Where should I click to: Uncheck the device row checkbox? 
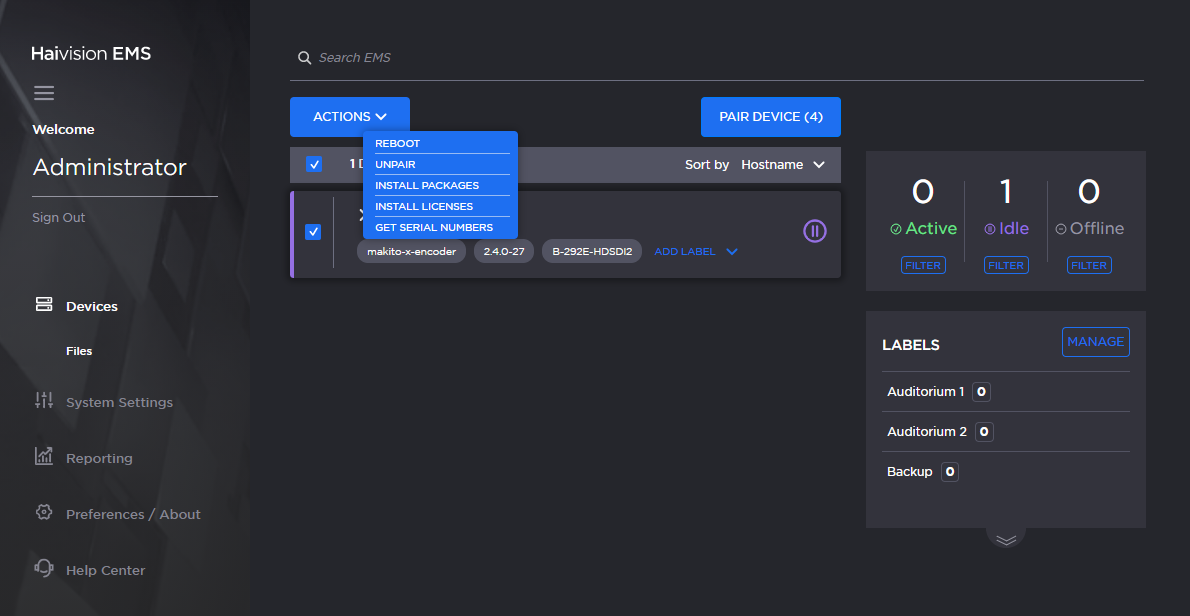[313, 231]
